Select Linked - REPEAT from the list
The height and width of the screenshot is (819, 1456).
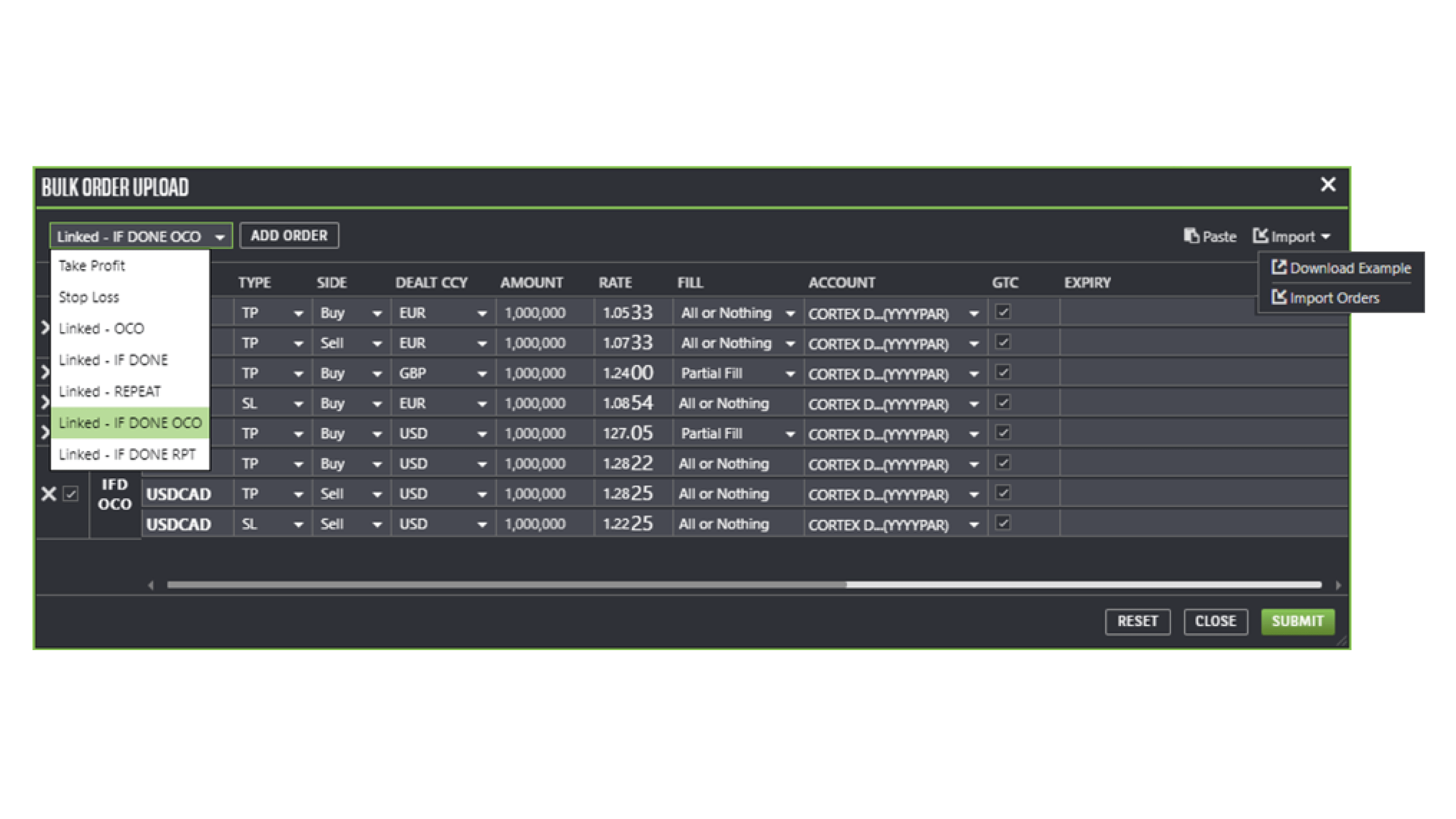point(110,391)
